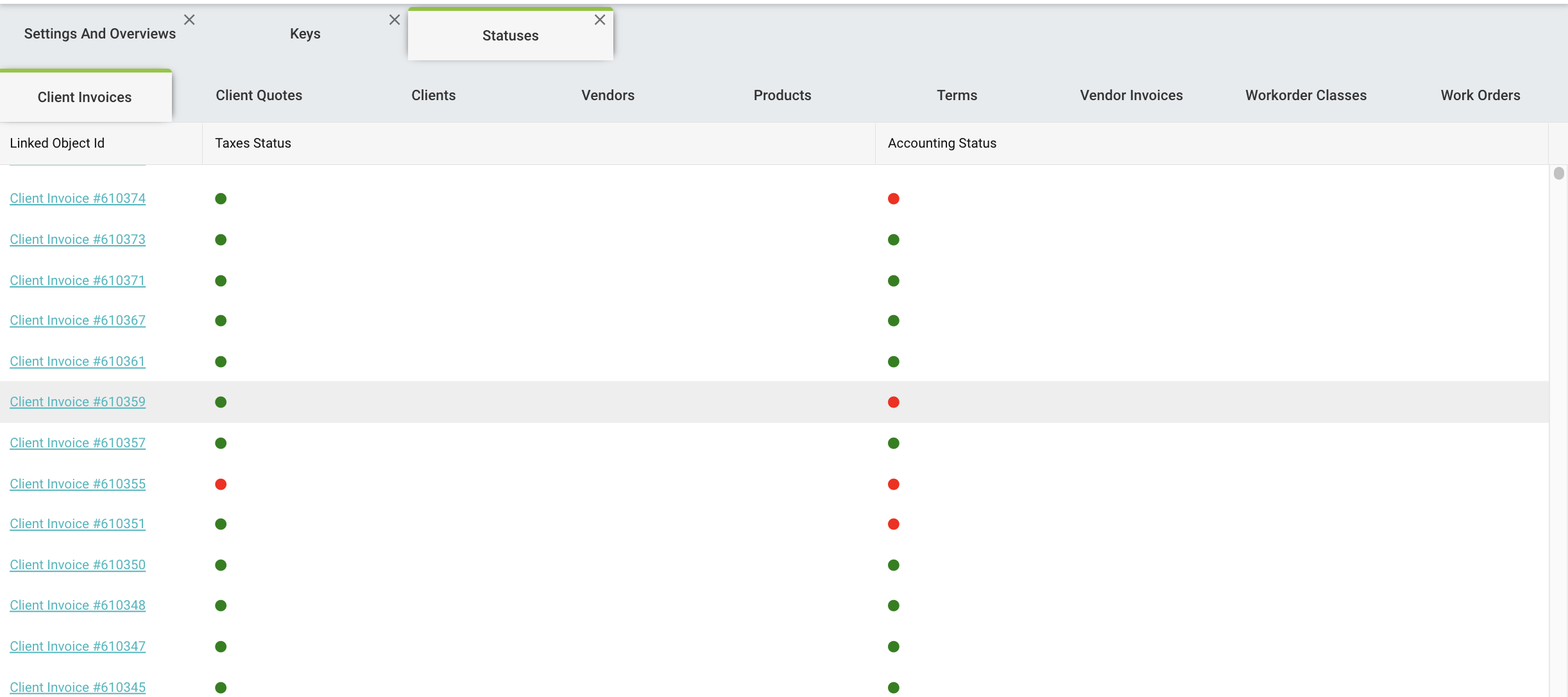
Task: Sort by Taxes Status column header
Action: point(253,144)
